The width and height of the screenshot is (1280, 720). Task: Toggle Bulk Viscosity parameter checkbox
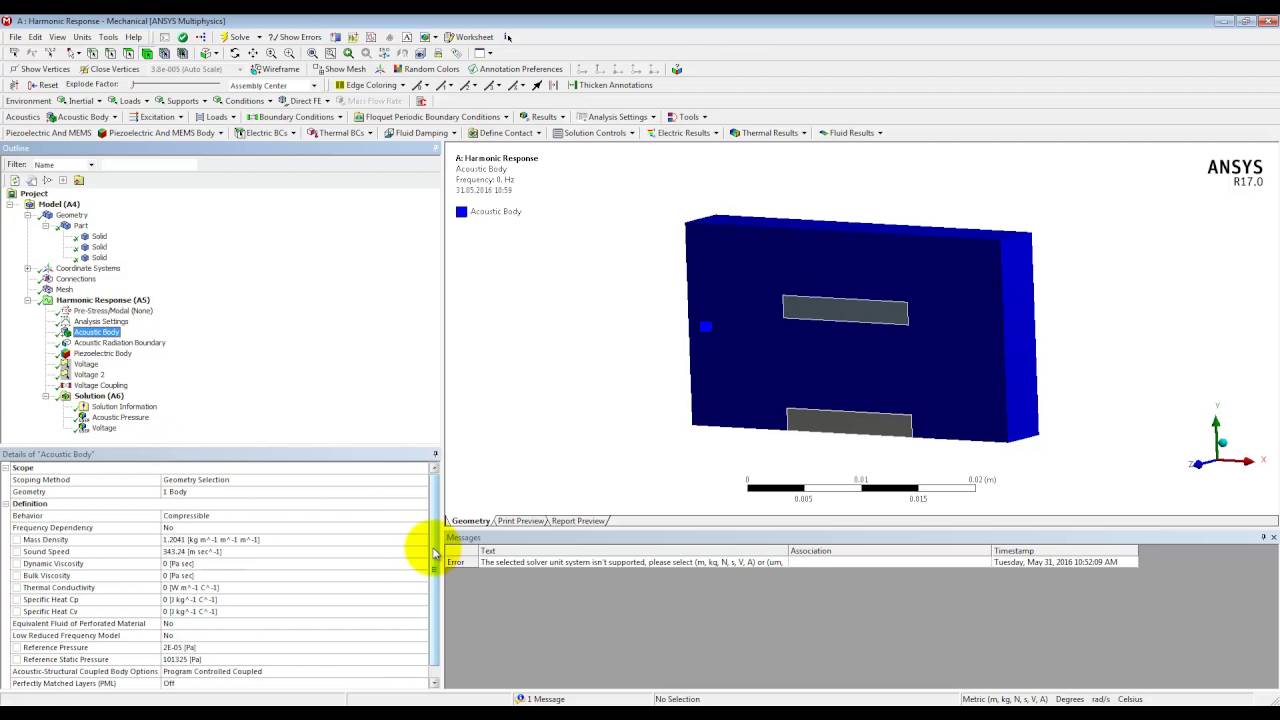pyautogui.click(x=16, y=576)
